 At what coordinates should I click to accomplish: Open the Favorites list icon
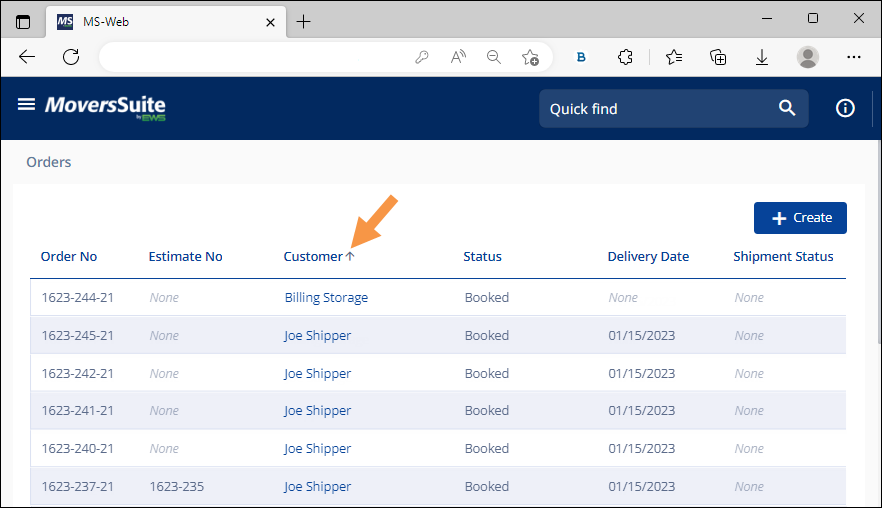(673, 57)
